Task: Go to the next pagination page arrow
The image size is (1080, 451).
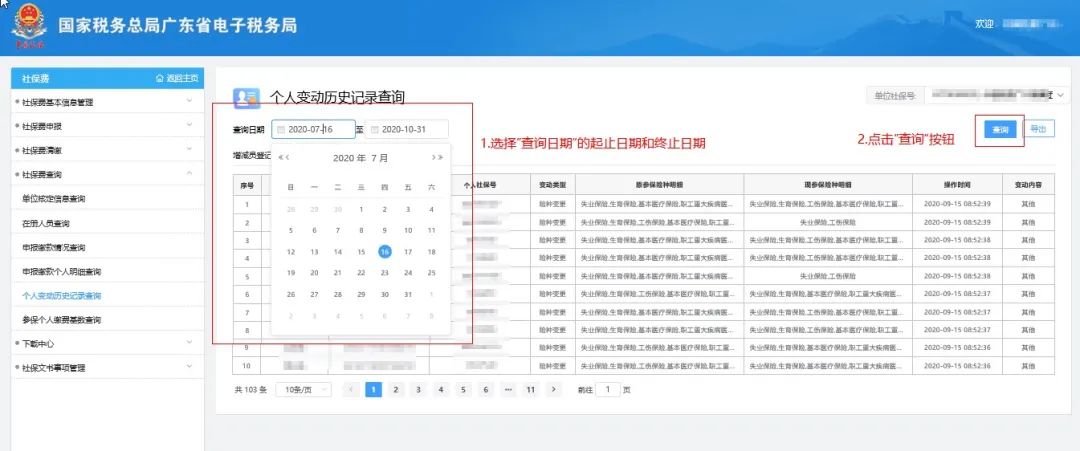Action: 553,390
